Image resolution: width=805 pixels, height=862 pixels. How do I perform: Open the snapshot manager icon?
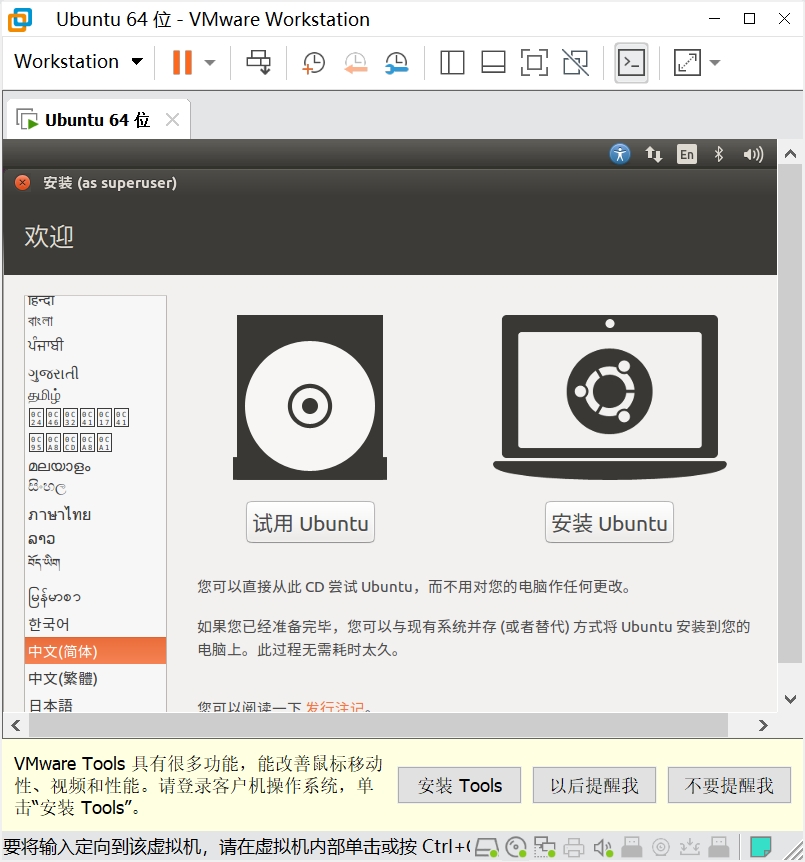[396, 63]
